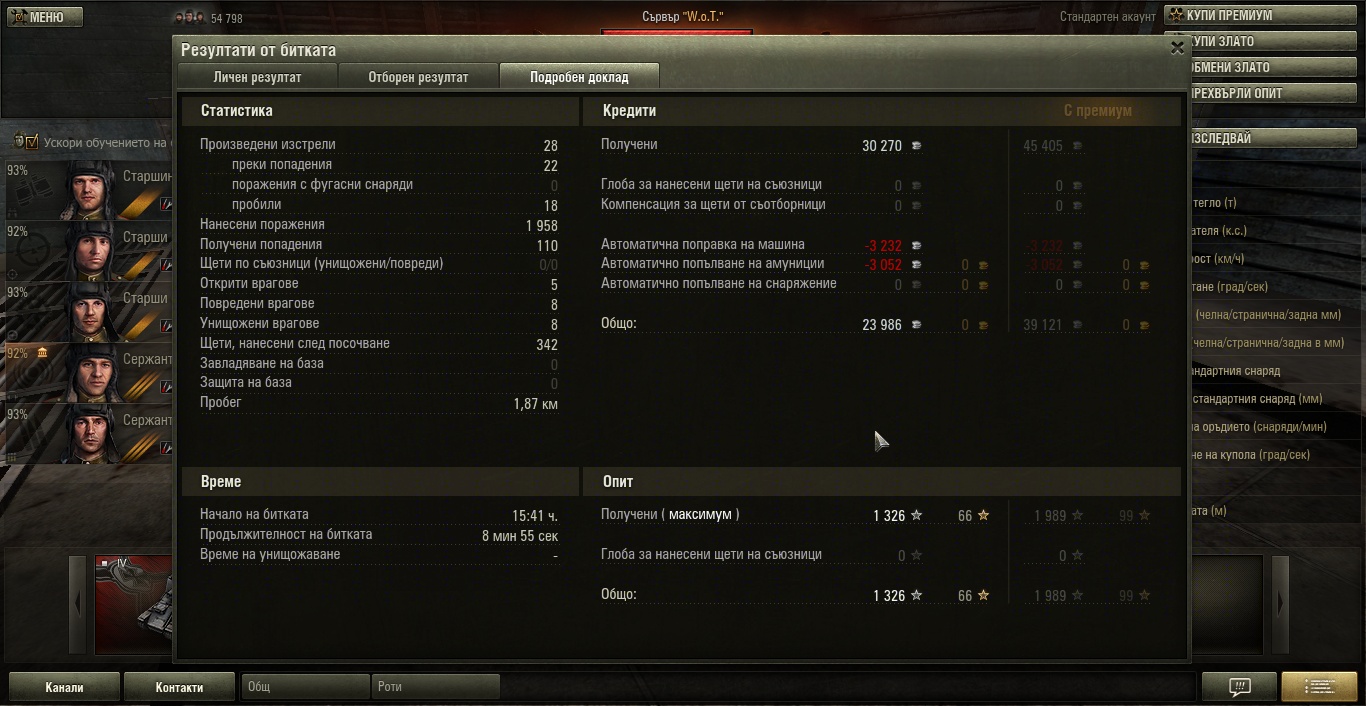Open the notification list icon at bottom right

[x=1319, y=687]
